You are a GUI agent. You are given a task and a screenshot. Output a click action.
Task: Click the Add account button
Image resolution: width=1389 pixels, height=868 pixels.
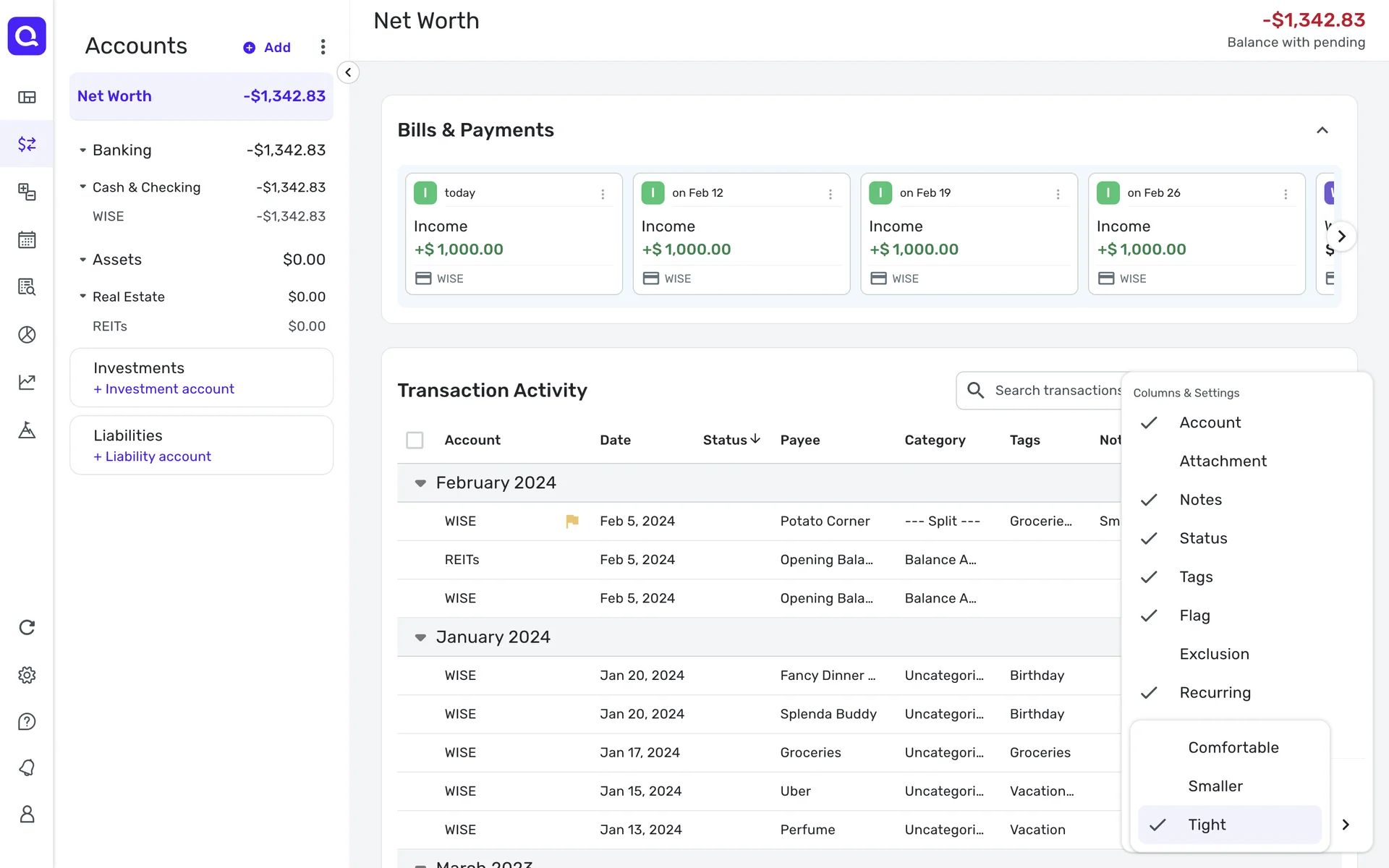click(267, 48)
